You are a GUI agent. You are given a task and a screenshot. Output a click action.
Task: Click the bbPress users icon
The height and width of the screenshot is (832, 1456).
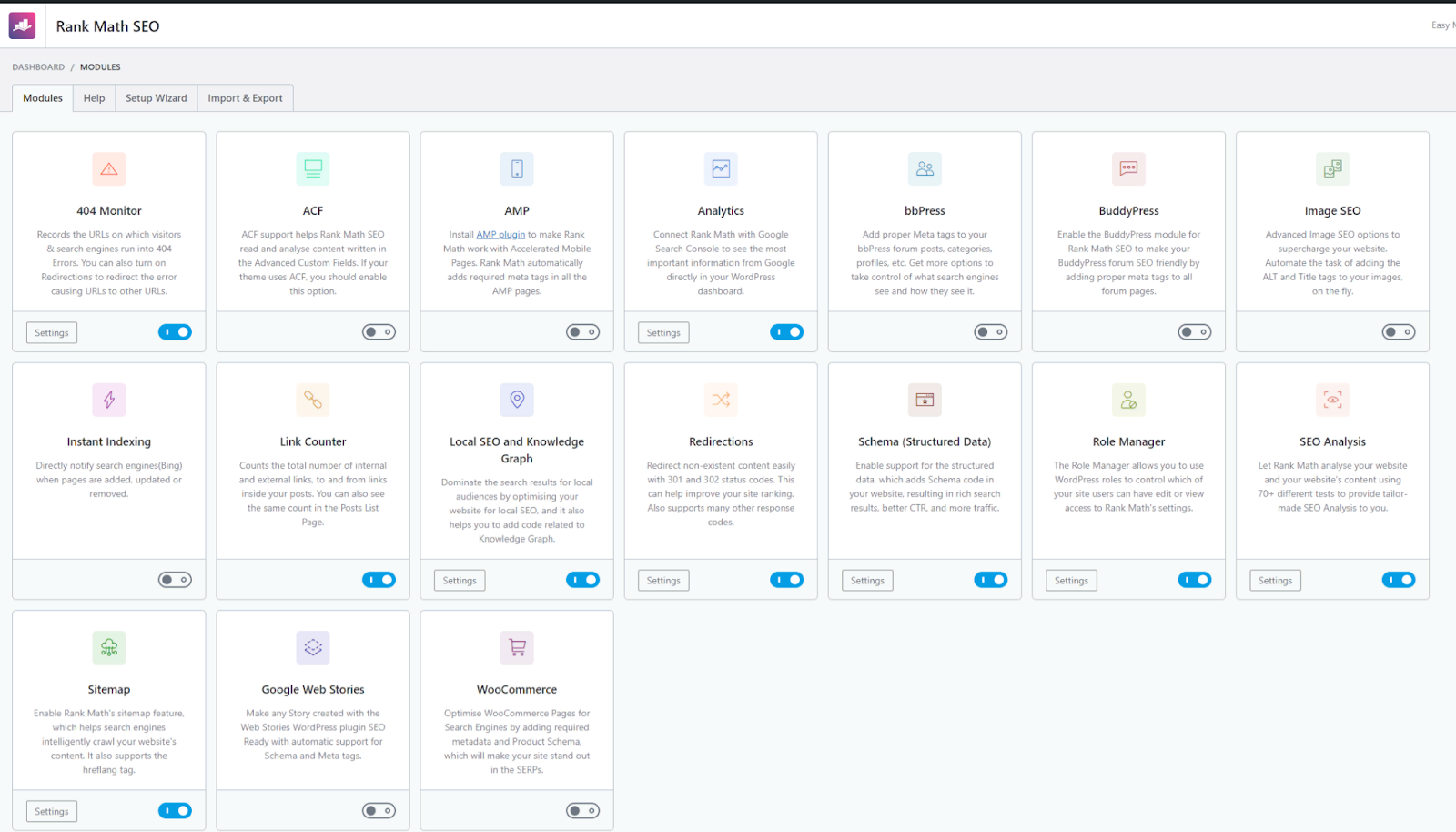click(925, 168)
